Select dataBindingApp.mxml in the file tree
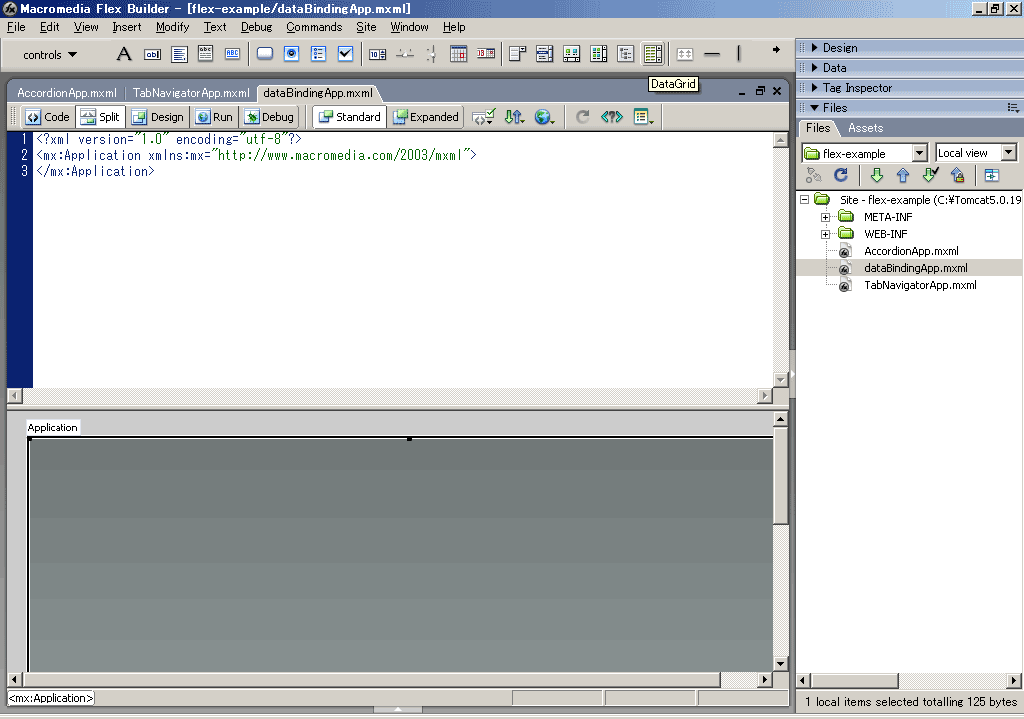The height and width of the screenshot is (719, 1024). (x=916, y=268)
